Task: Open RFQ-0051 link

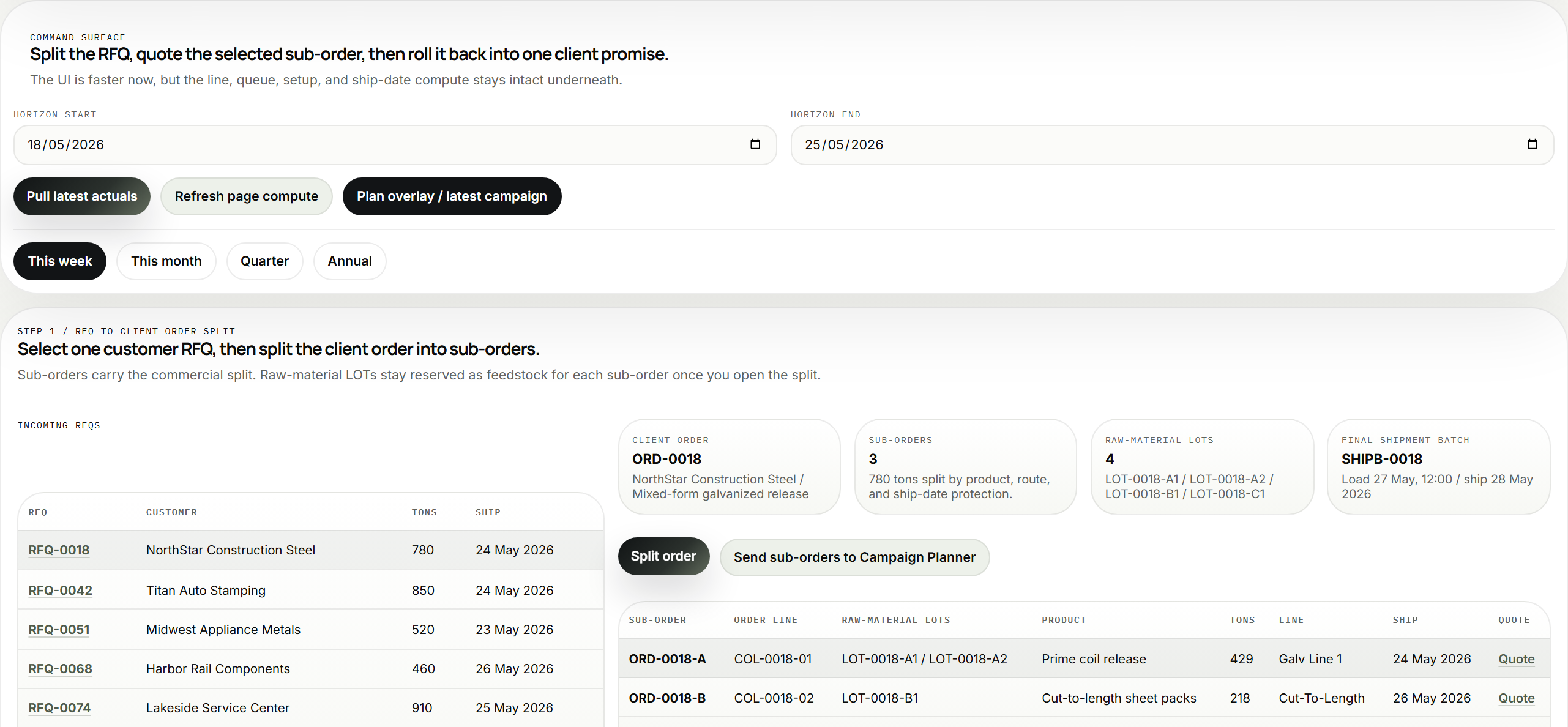Action: [x=59, y=630]
